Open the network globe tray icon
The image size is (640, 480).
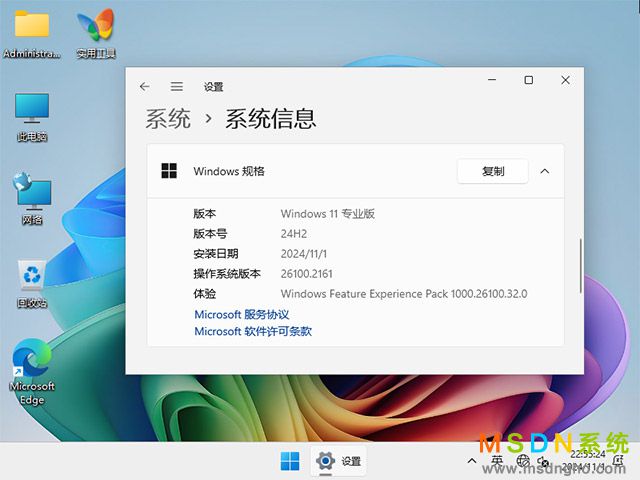pos(523,461)
